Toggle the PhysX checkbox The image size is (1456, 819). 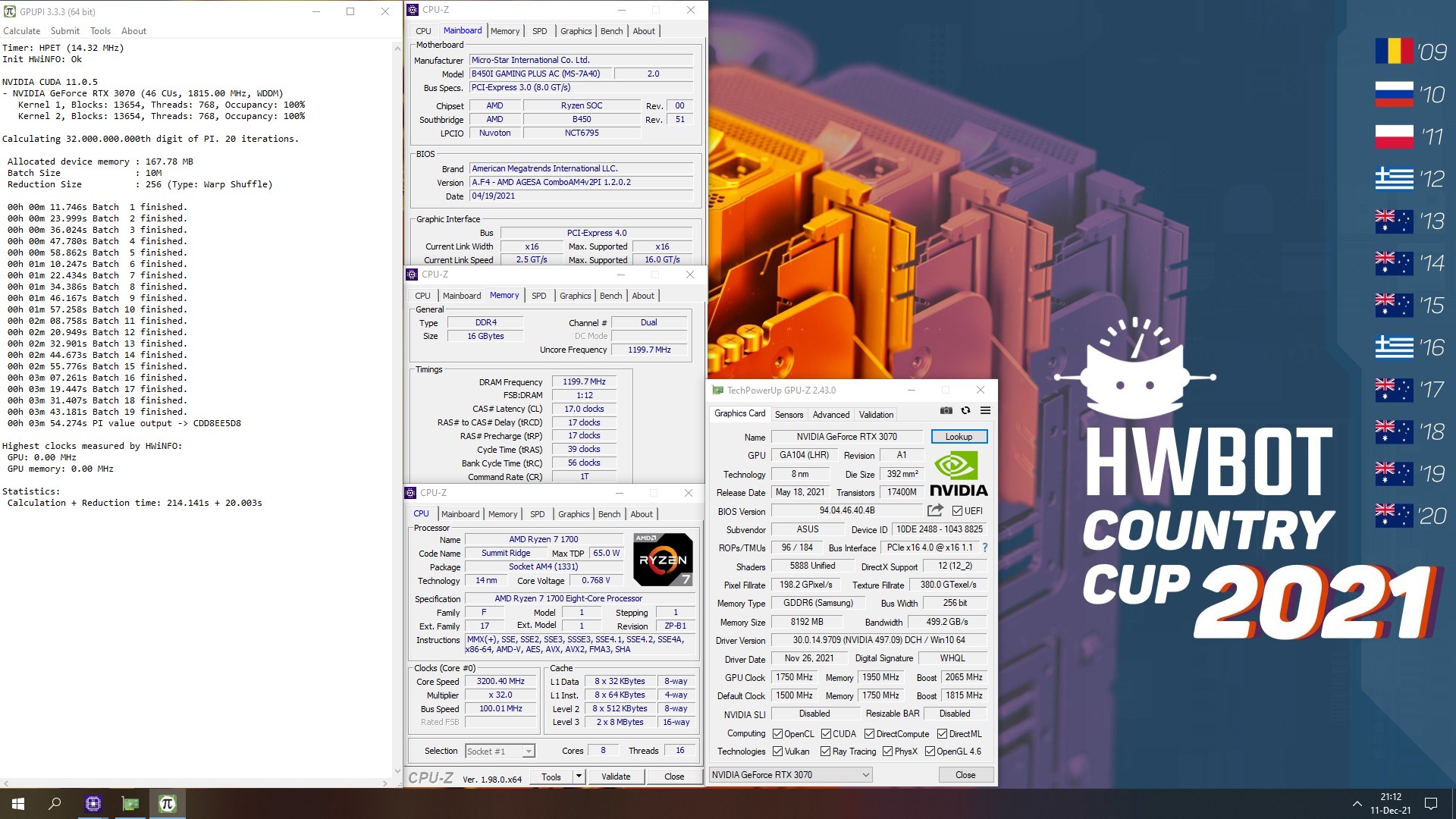(887, 752)
